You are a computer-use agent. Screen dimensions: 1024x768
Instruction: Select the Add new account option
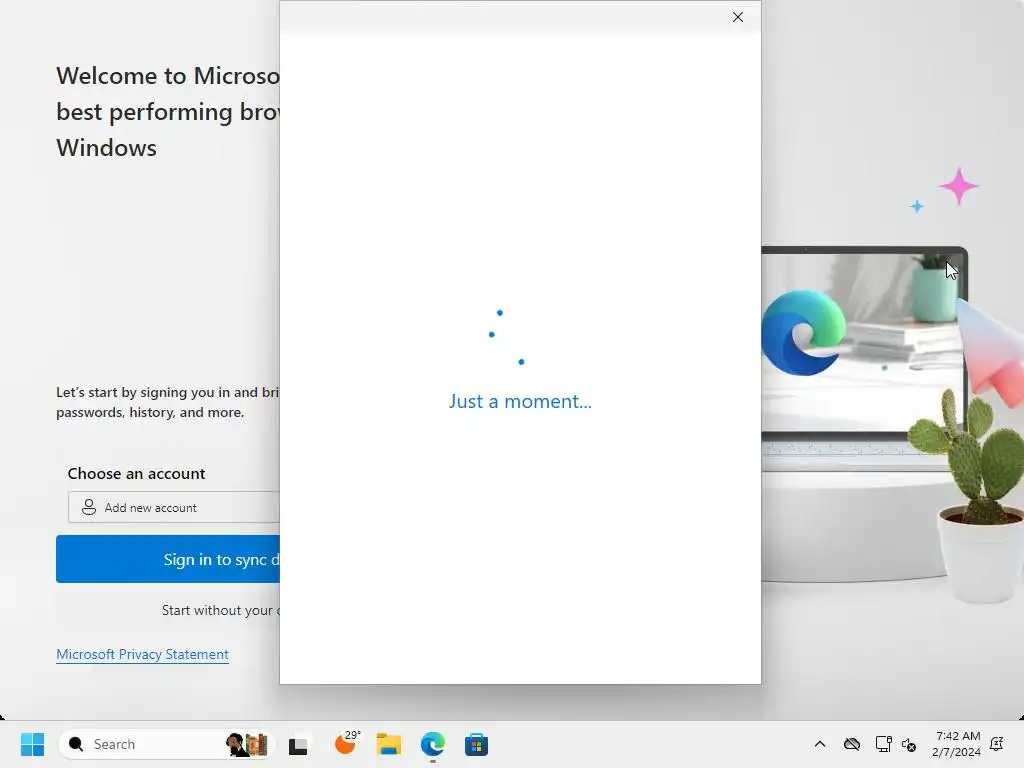click(174, 507)
